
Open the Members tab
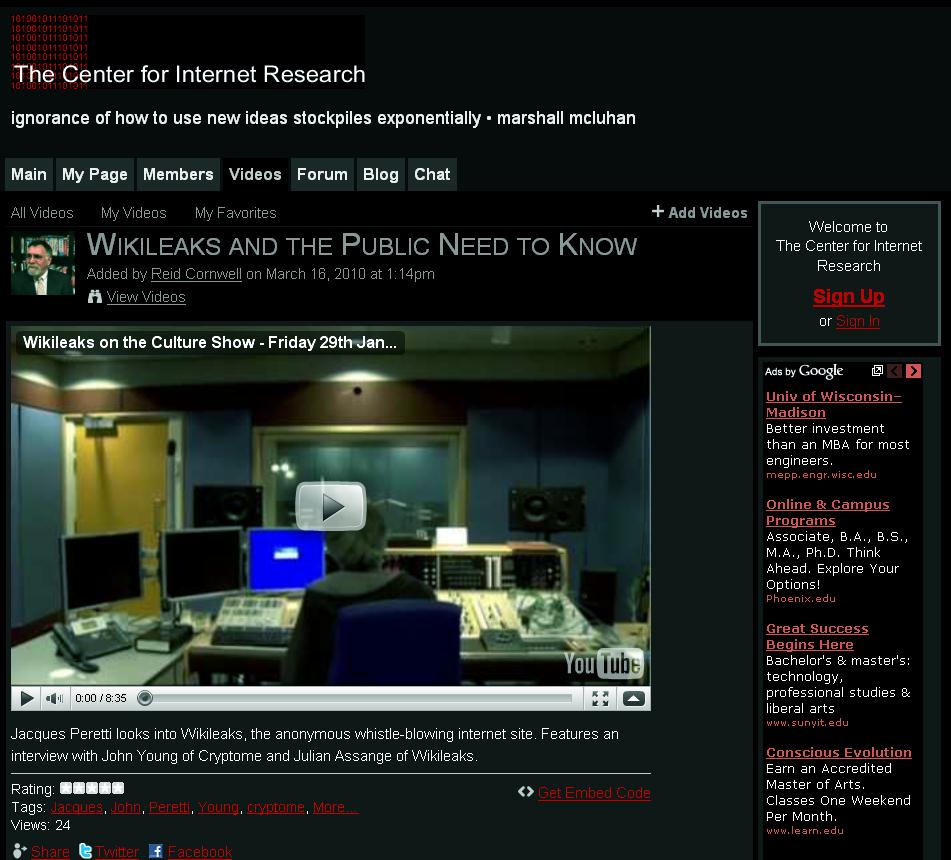click(x=178, y=174)
